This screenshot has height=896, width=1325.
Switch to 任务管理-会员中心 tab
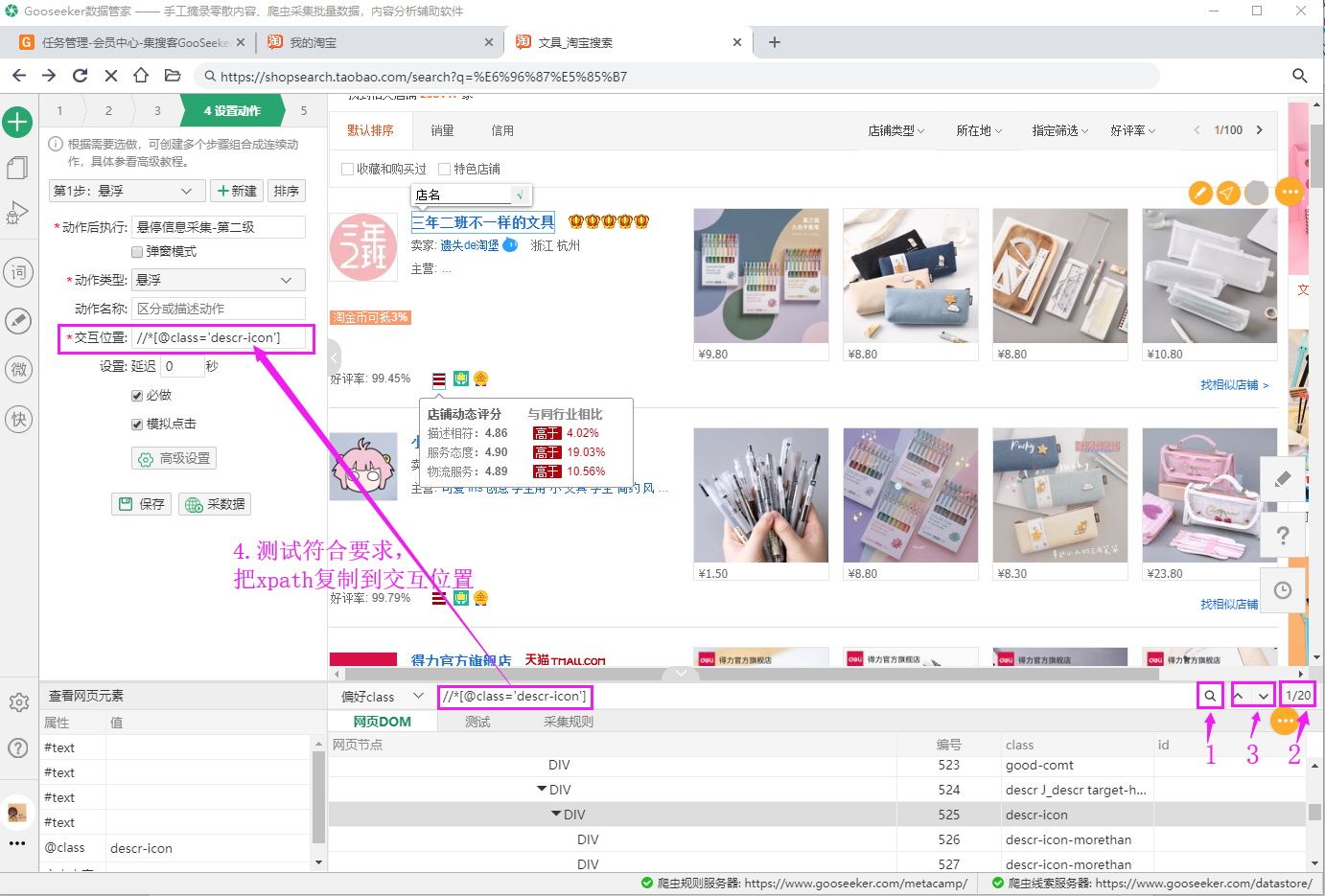(x=132, y=42)
